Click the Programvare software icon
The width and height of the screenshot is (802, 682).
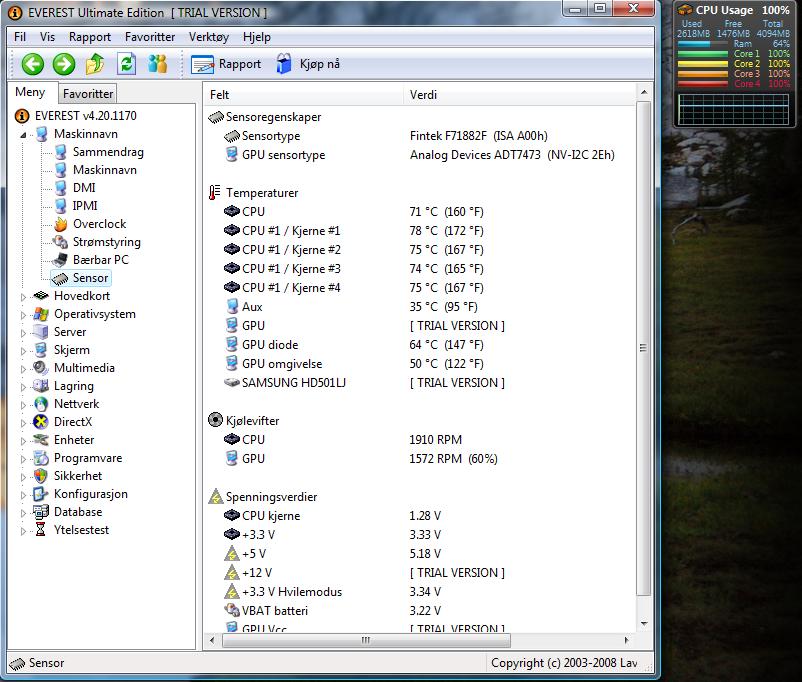(x=40, y=458)
